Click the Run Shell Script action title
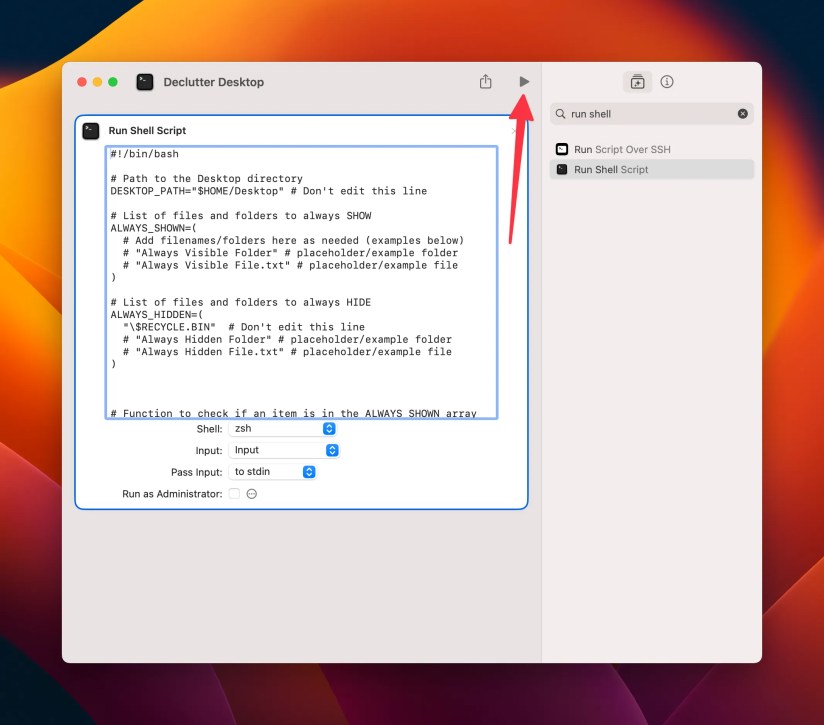Image resolution: width=824 pixels, height=725 pixels. coord(147,130)
